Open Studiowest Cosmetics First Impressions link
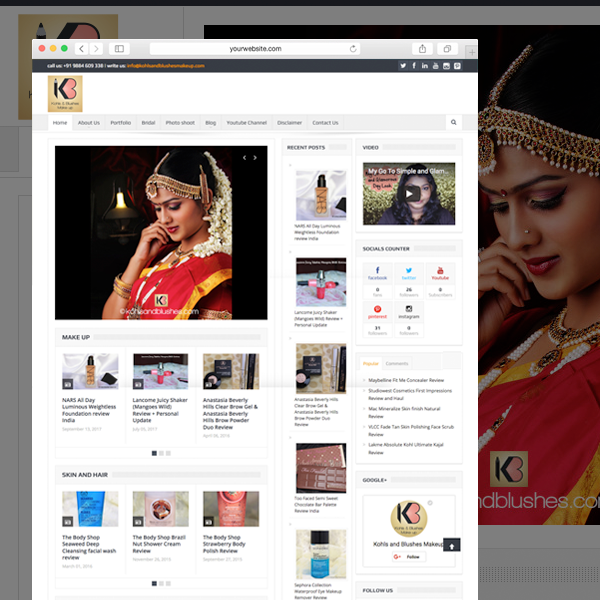 point(410,395)
